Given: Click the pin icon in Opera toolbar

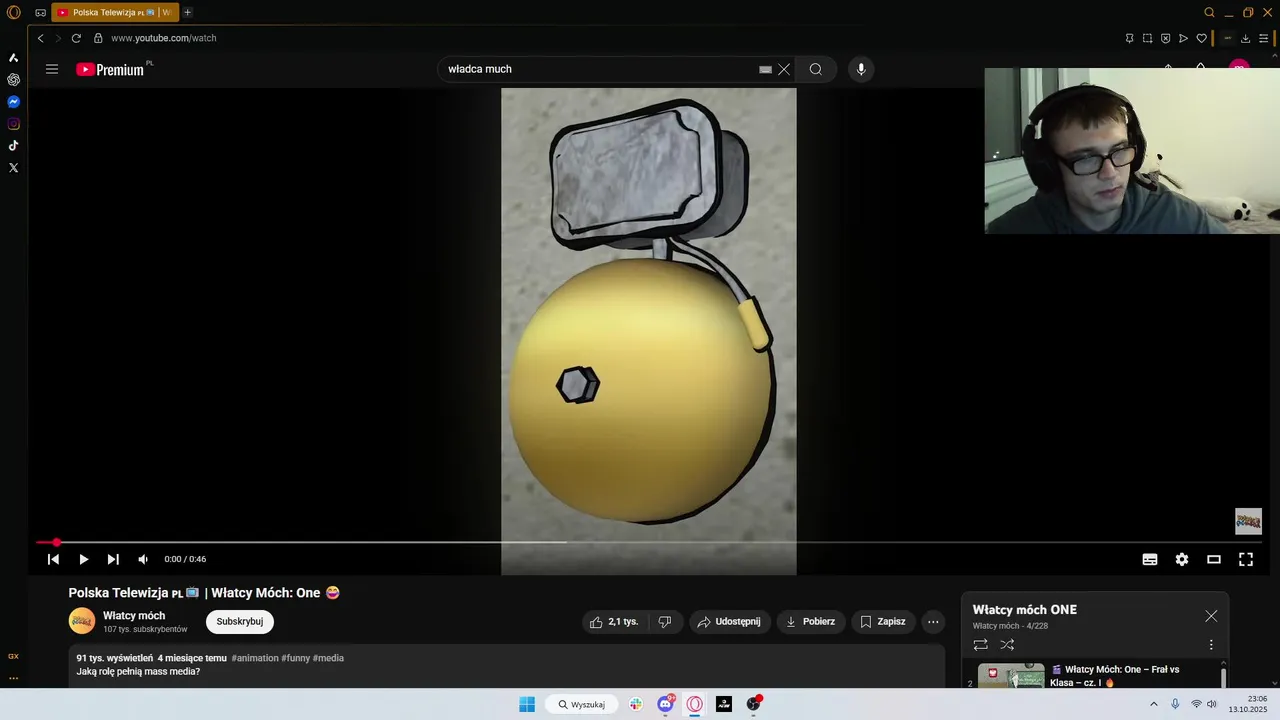Looking at the screenshot, I should point(1129,38).
